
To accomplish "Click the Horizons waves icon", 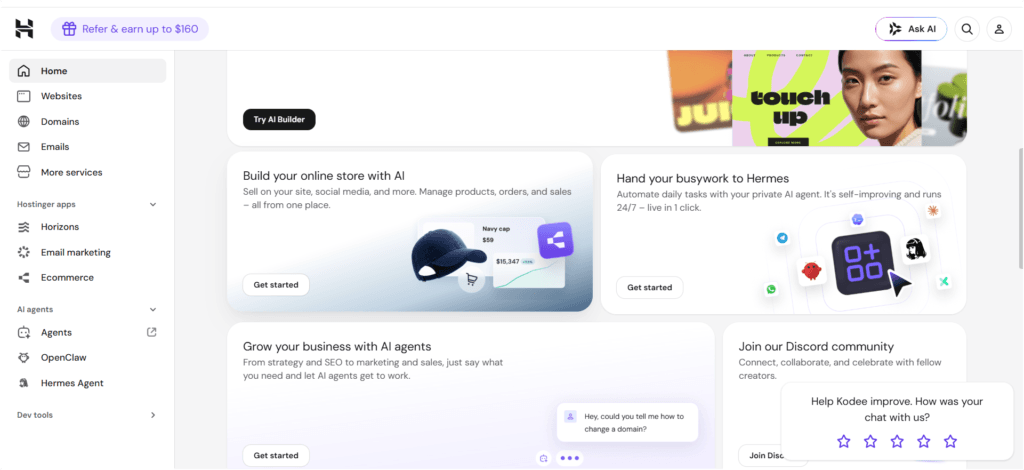I will (24, 227).
